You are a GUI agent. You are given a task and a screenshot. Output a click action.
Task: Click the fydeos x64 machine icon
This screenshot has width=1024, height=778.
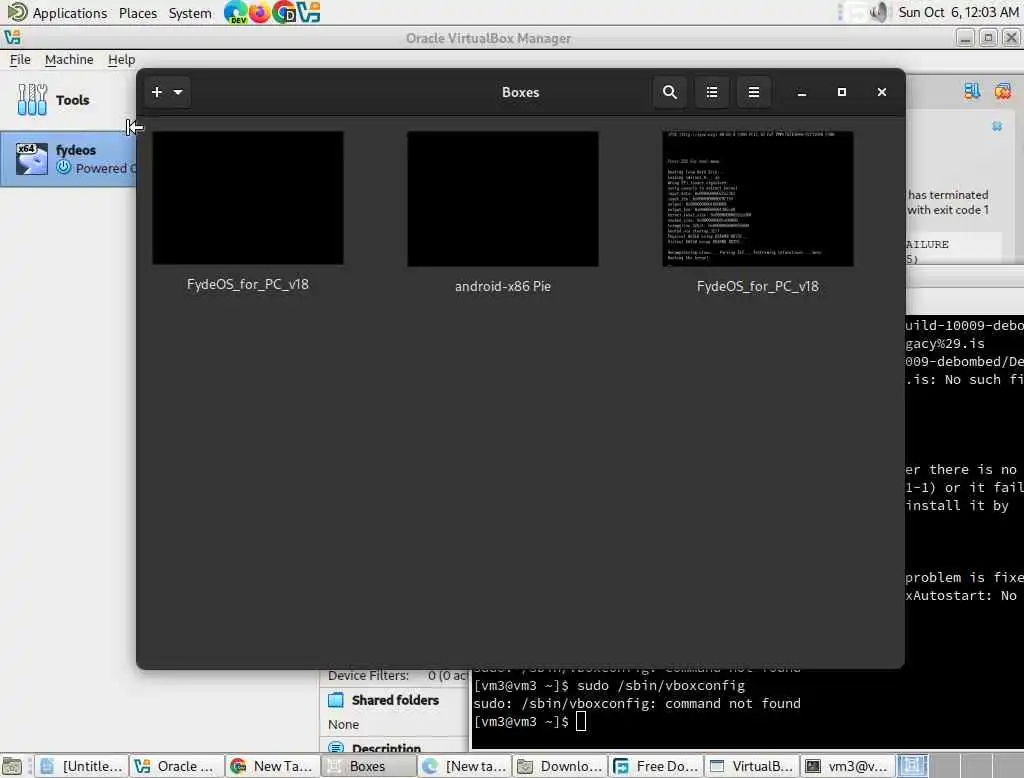click(x=32, y=159)
